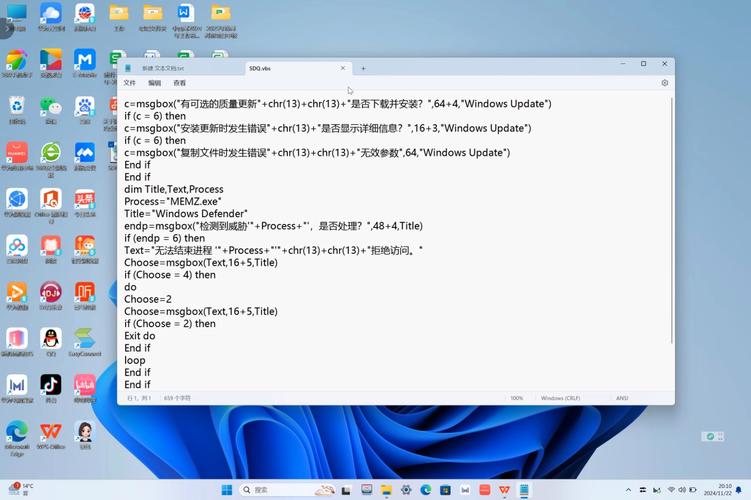This screenshot has height=500, width=751.
Task: Click the line if (Choose = 4) then
Action: (170, 274)
